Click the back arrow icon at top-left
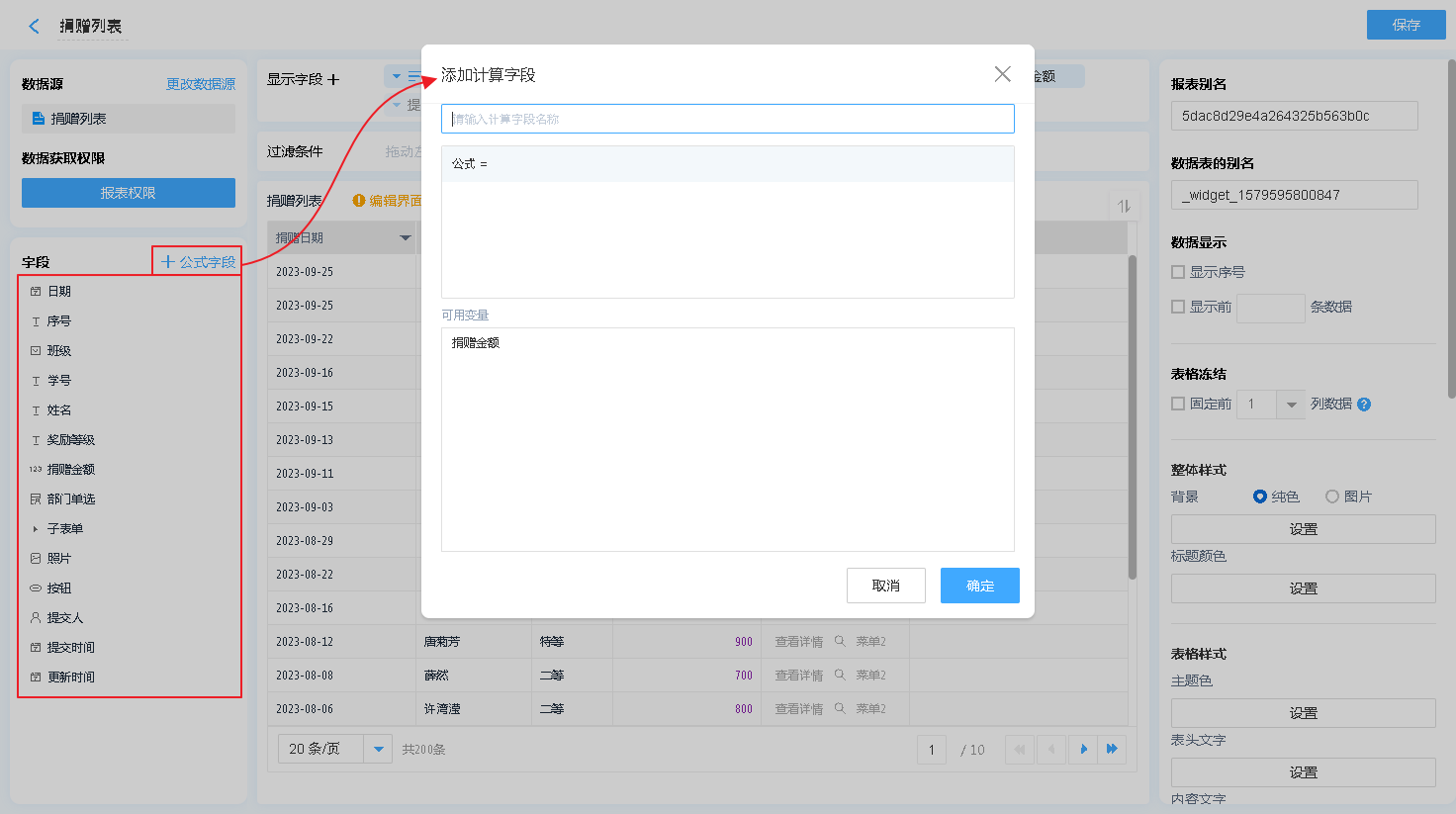Screen dimensions: 1456x814 pyautogui.click(x=35, y=27)
